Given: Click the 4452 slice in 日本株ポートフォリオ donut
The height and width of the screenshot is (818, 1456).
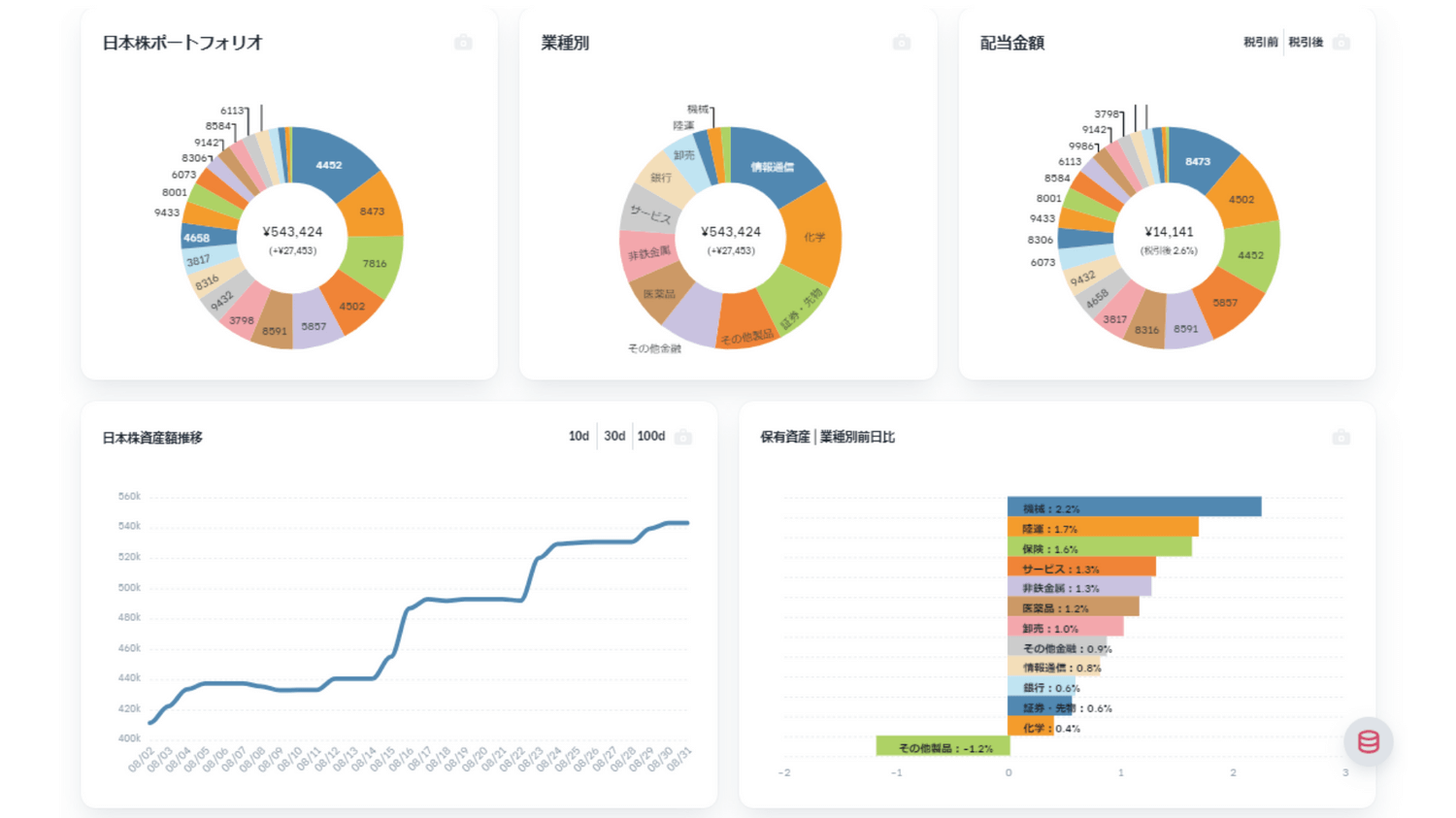Looking at the screenshot, I should click(x=330, y=163).
